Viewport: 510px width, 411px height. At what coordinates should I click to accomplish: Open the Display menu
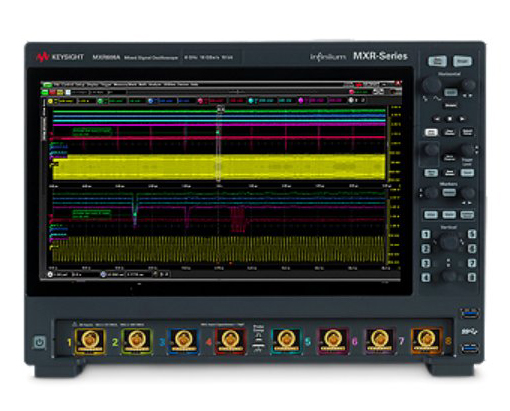pyautogui.click(x=92, y=84)
